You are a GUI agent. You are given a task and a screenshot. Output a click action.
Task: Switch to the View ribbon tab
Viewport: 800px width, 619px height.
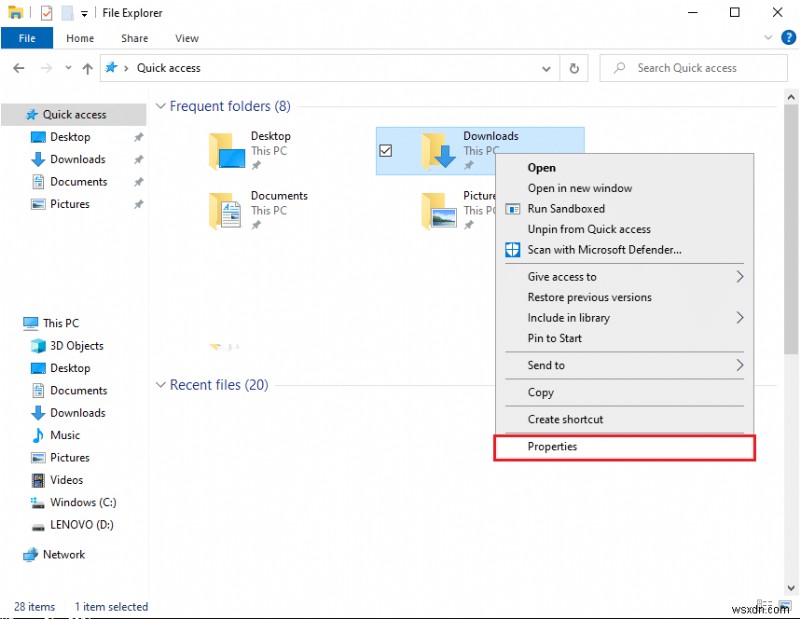(x=186, y=38)
